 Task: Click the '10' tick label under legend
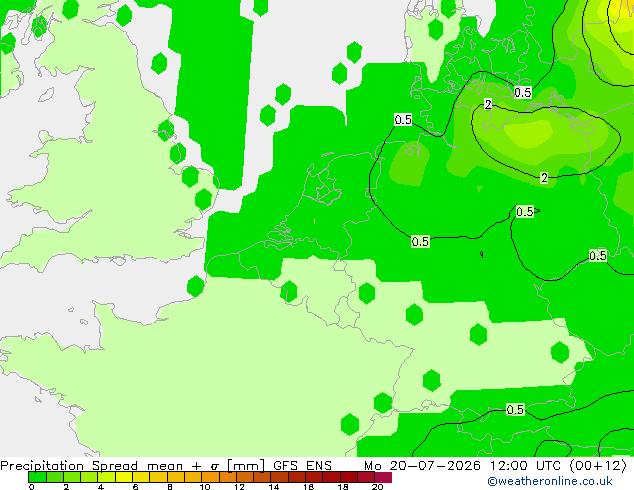205,487
